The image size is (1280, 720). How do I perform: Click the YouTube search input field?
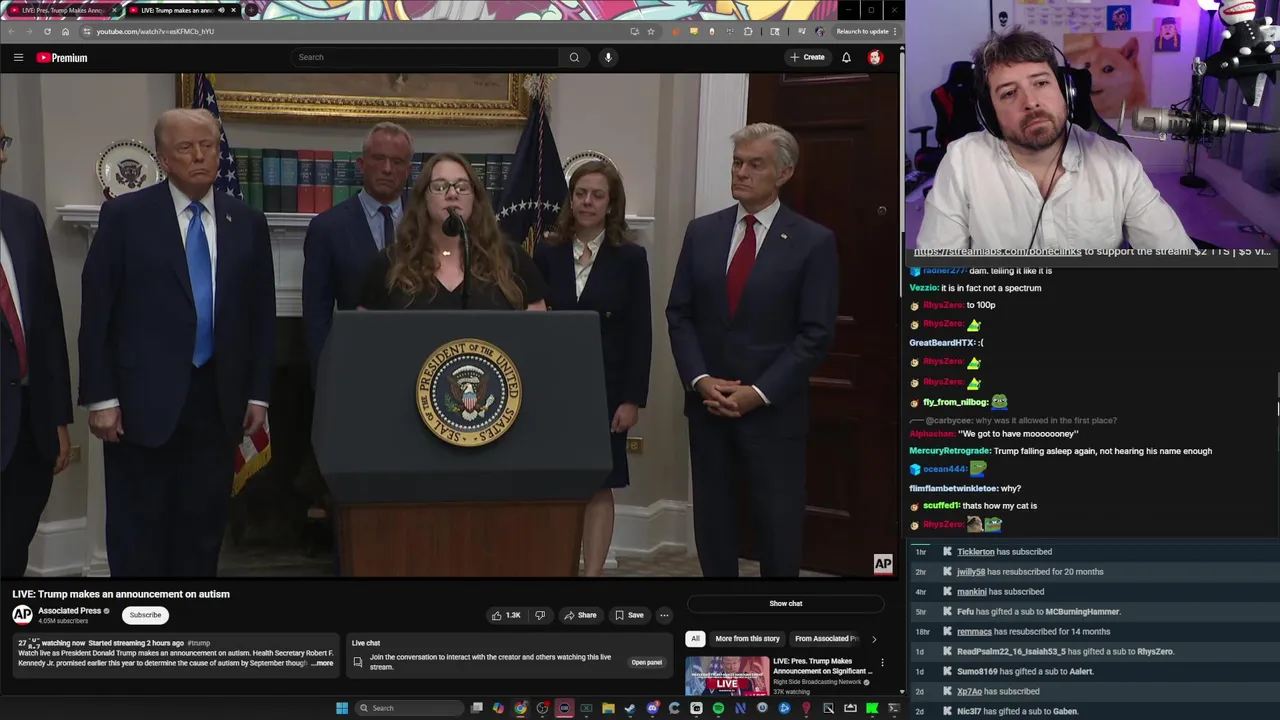425,57
